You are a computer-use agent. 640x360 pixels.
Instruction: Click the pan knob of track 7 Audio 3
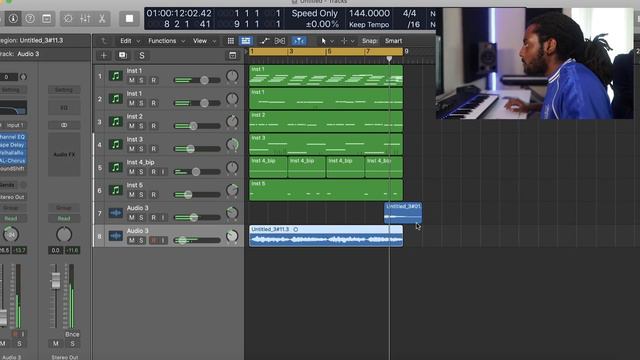click(232, 213)
